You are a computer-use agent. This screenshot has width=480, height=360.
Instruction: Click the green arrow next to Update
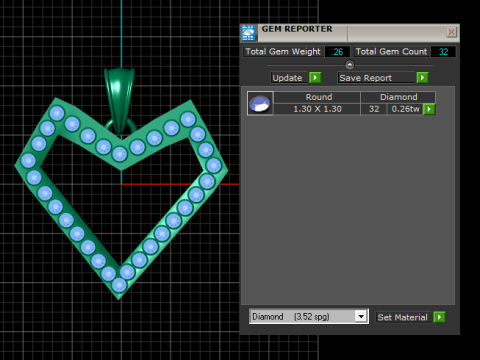(315, 78)
